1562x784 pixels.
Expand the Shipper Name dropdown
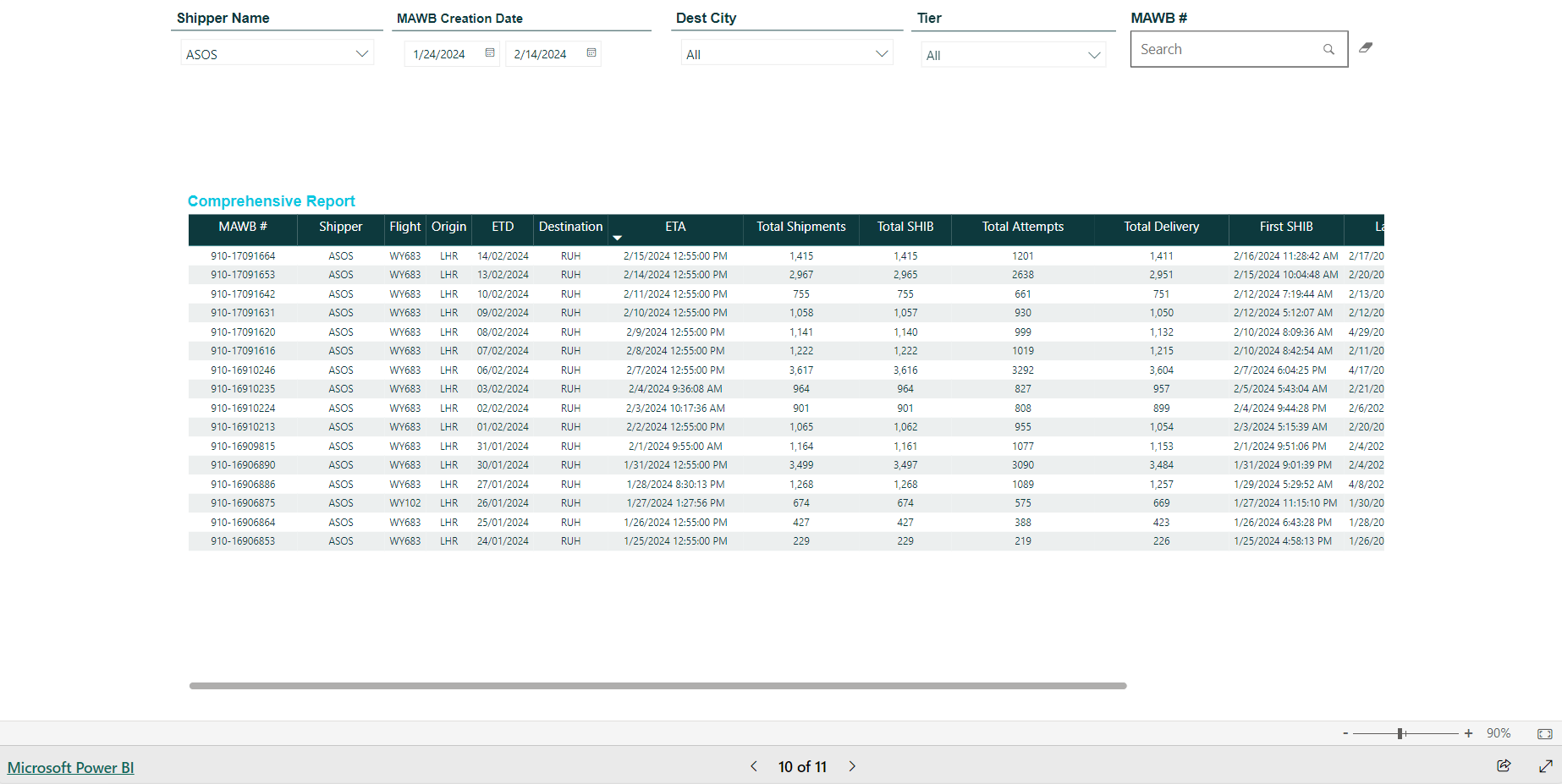(x=361, y=54)
